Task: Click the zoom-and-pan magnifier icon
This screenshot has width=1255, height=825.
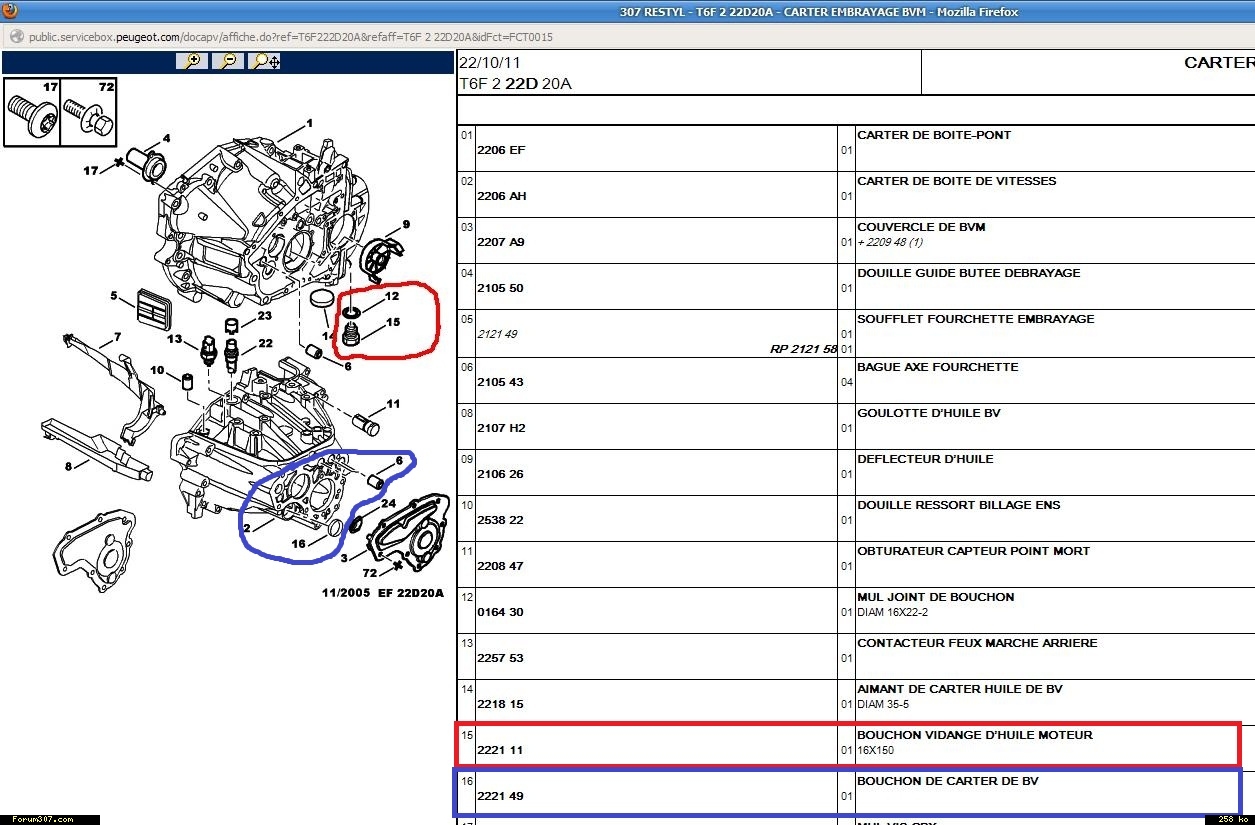Action: coord(266,61)
